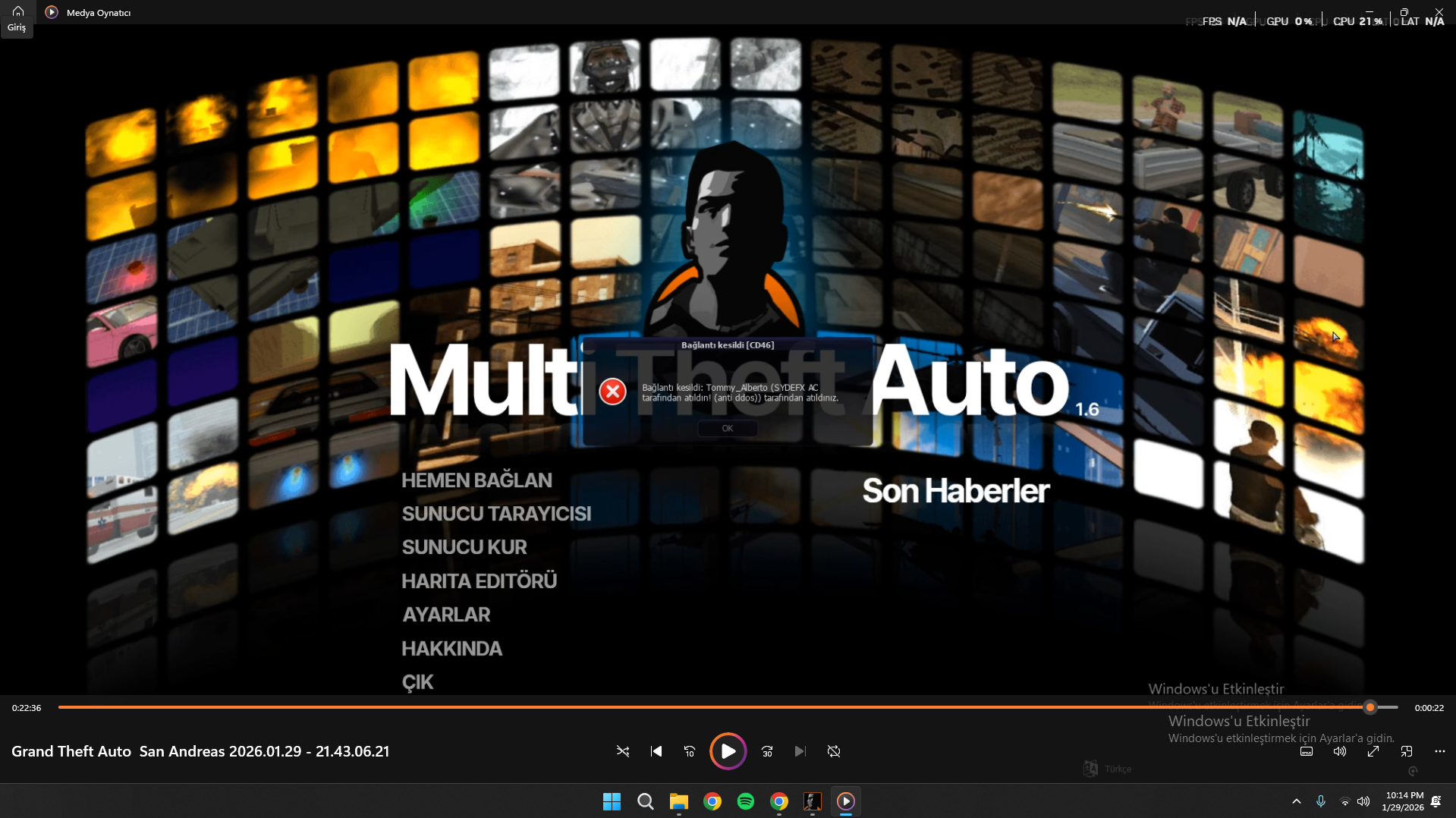Expand the hidden system tray icons
This screenshot has height=818, width=1456.
(1296, 801)
